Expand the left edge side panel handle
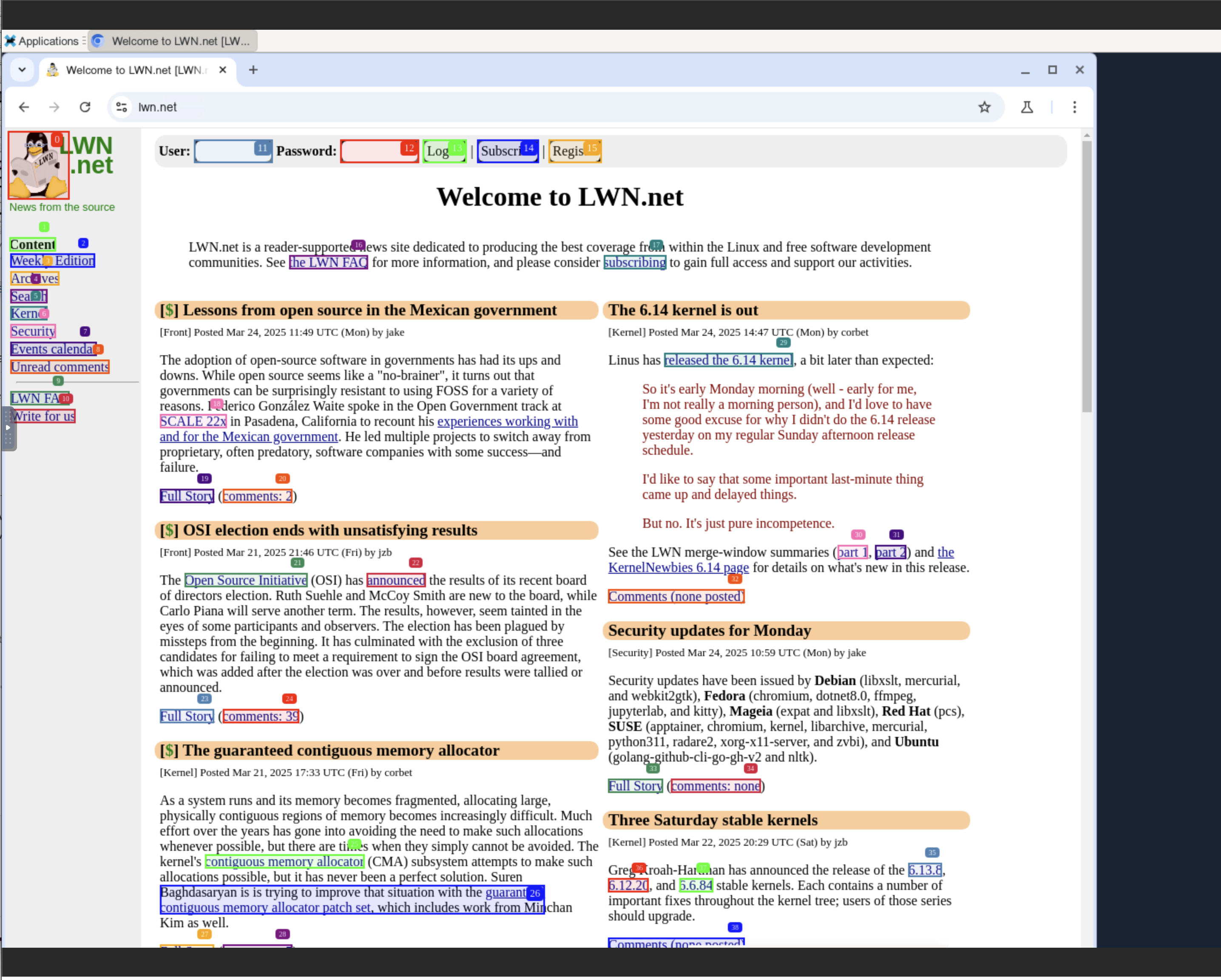The height and width of the screenshot is (980, 1221). [8, 428]
